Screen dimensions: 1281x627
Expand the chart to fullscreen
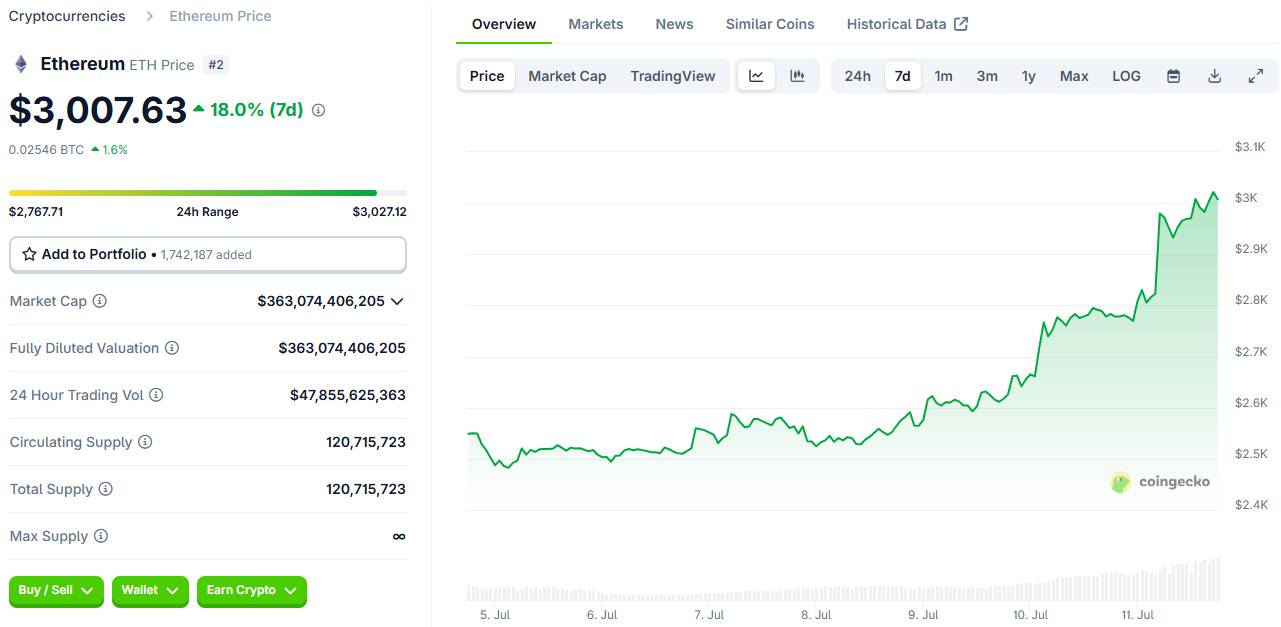pos(1256,76)
